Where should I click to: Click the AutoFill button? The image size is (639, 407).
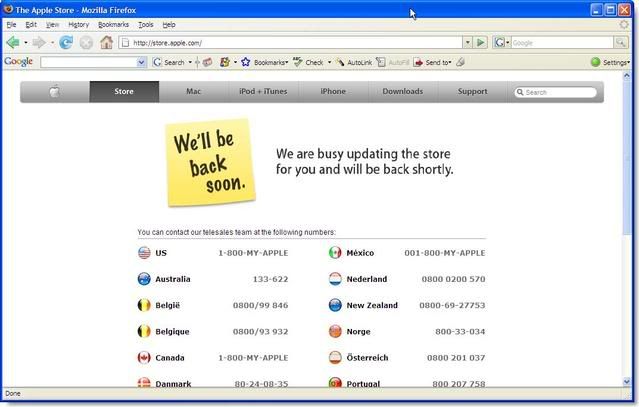pos(392,62)
